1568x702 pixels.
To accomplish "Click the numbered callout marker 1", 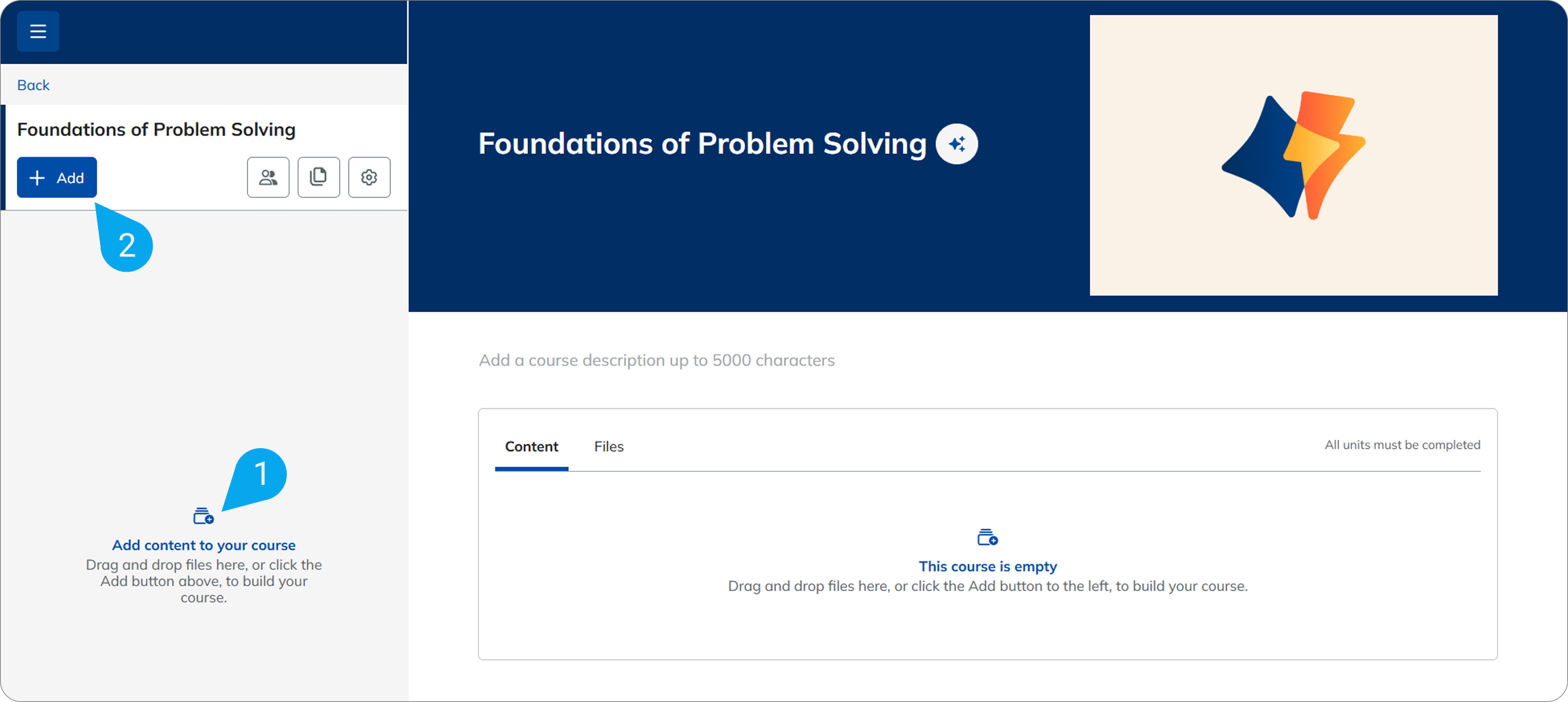I will tap(260, 475).
